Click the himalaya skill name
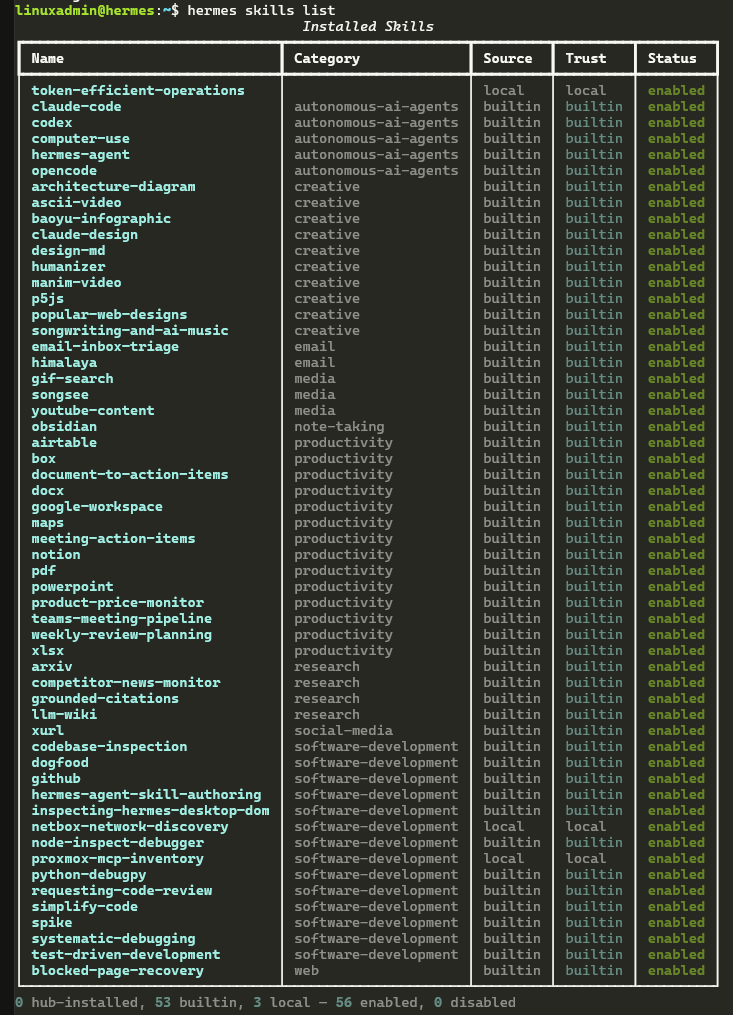 point(64,362)
